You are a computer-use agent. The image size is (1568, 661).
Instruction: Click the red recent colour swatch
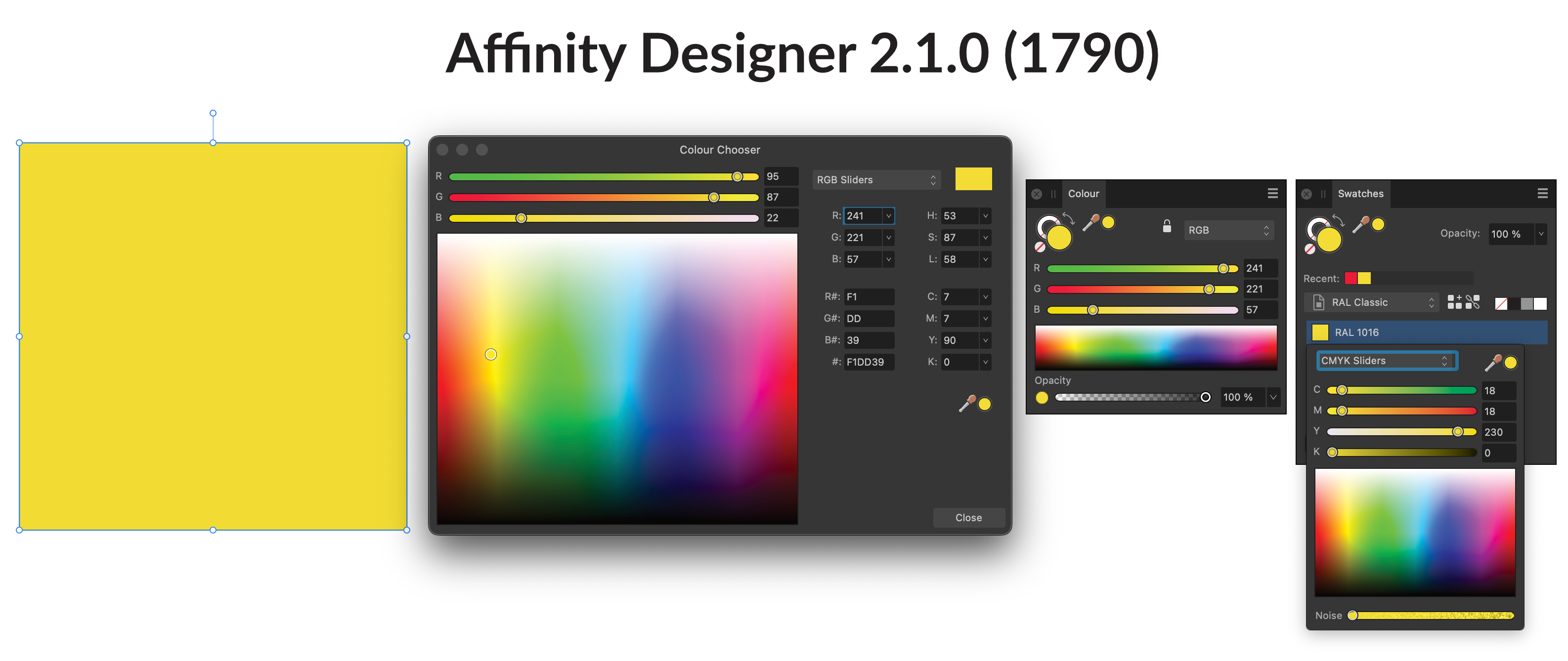[1350, 279]
